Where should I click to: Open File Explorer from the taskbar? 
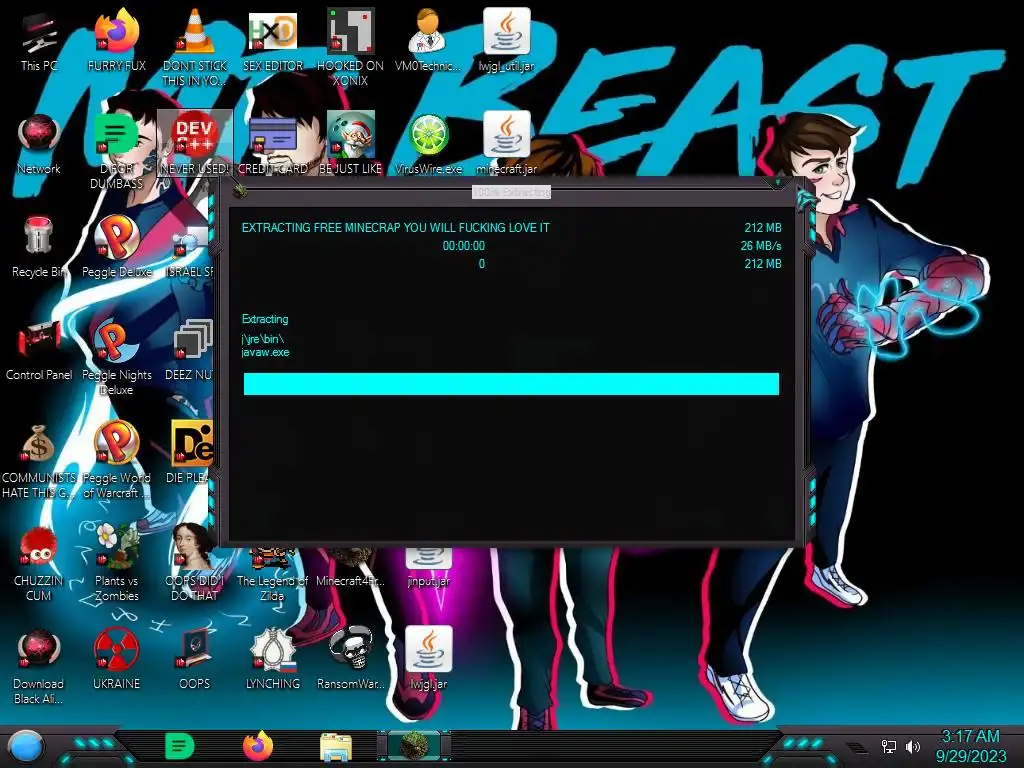pyautogui.click(x=336, y=747)
